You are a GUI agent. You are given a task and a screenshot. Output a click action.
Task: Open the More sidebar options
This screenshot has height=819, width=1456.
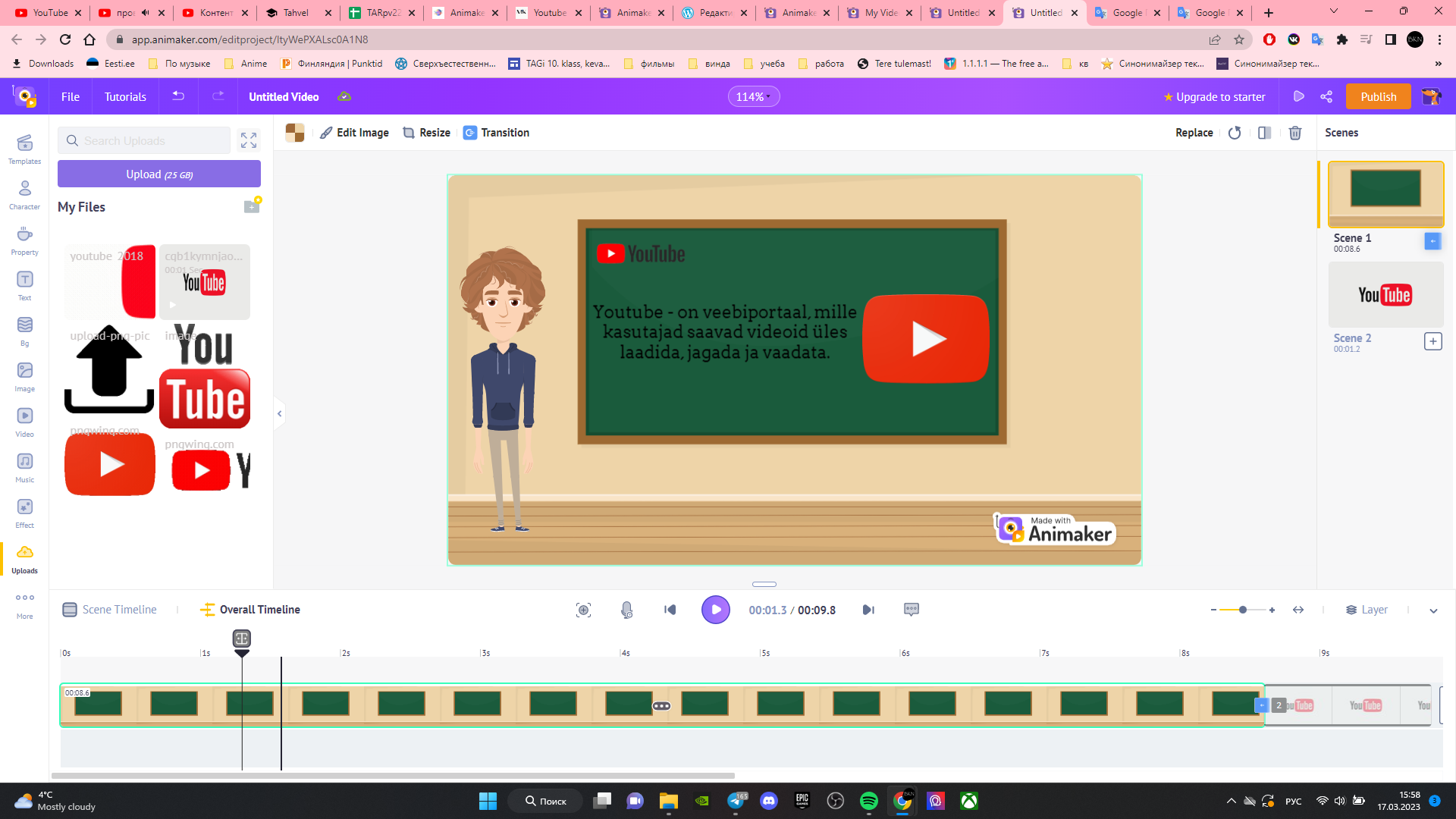[x=24, y=604]
